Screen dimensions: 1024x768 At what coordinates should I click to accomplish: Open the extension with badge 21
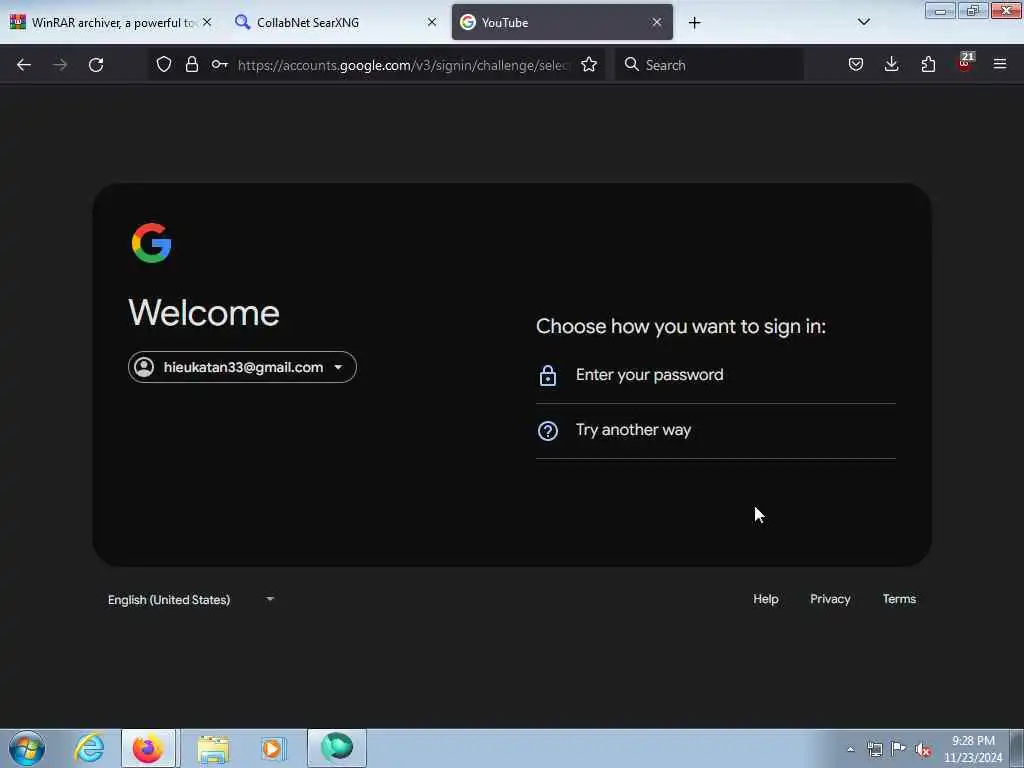(x=965, y=63)
